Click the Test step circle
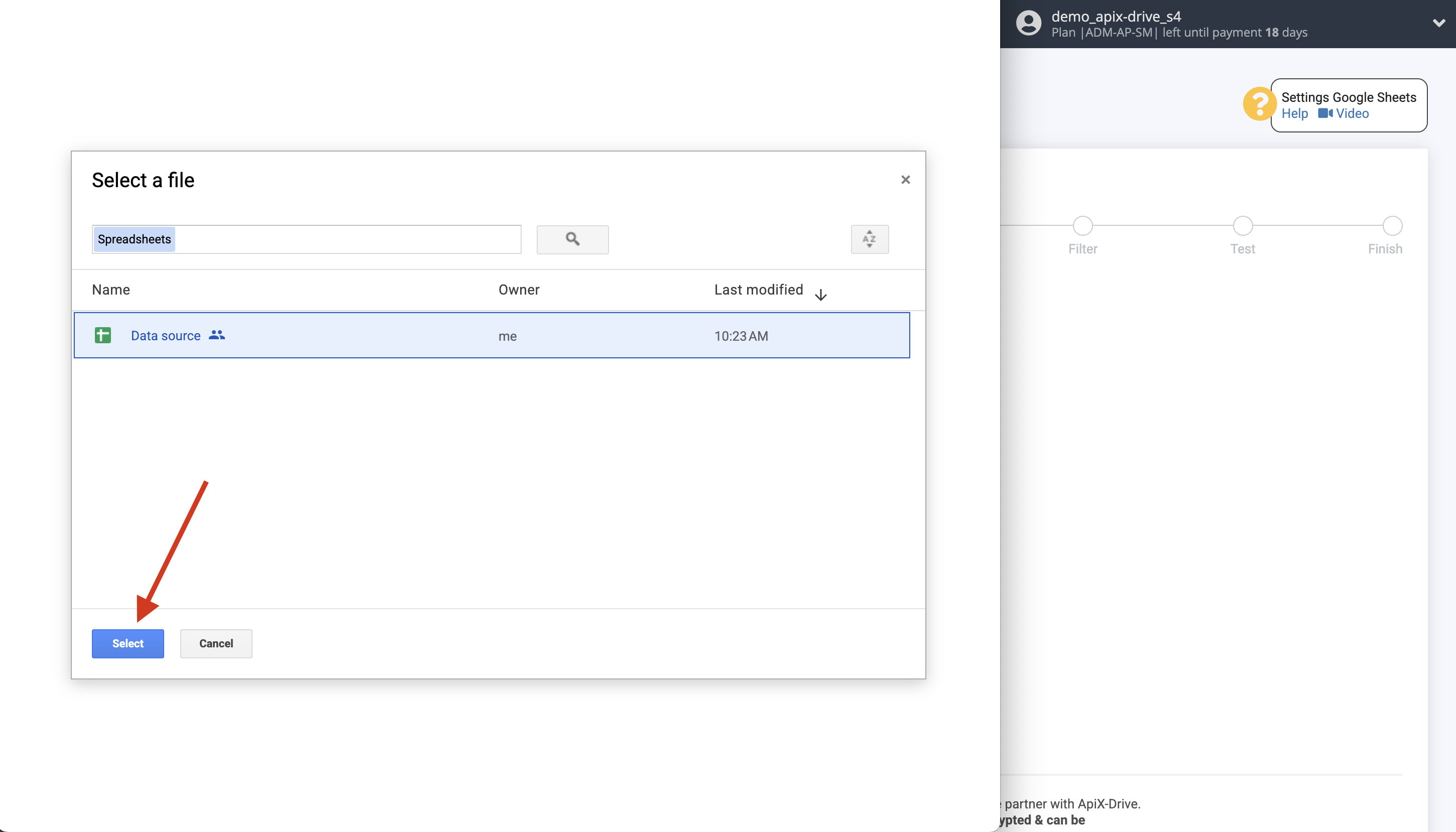This screenshot has width=1456, height=832. coord(1243,226)
